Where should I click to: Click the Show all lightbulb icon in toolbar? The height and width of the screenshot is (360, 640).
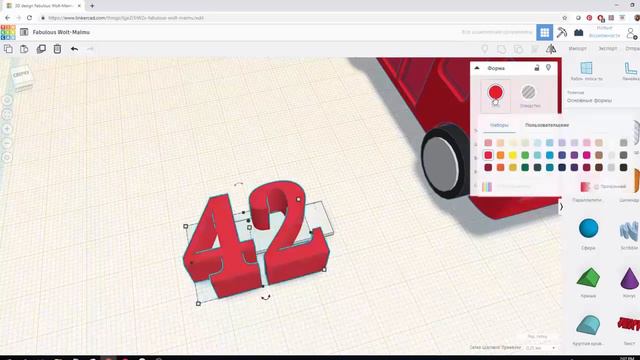click(x=484, y=49)
